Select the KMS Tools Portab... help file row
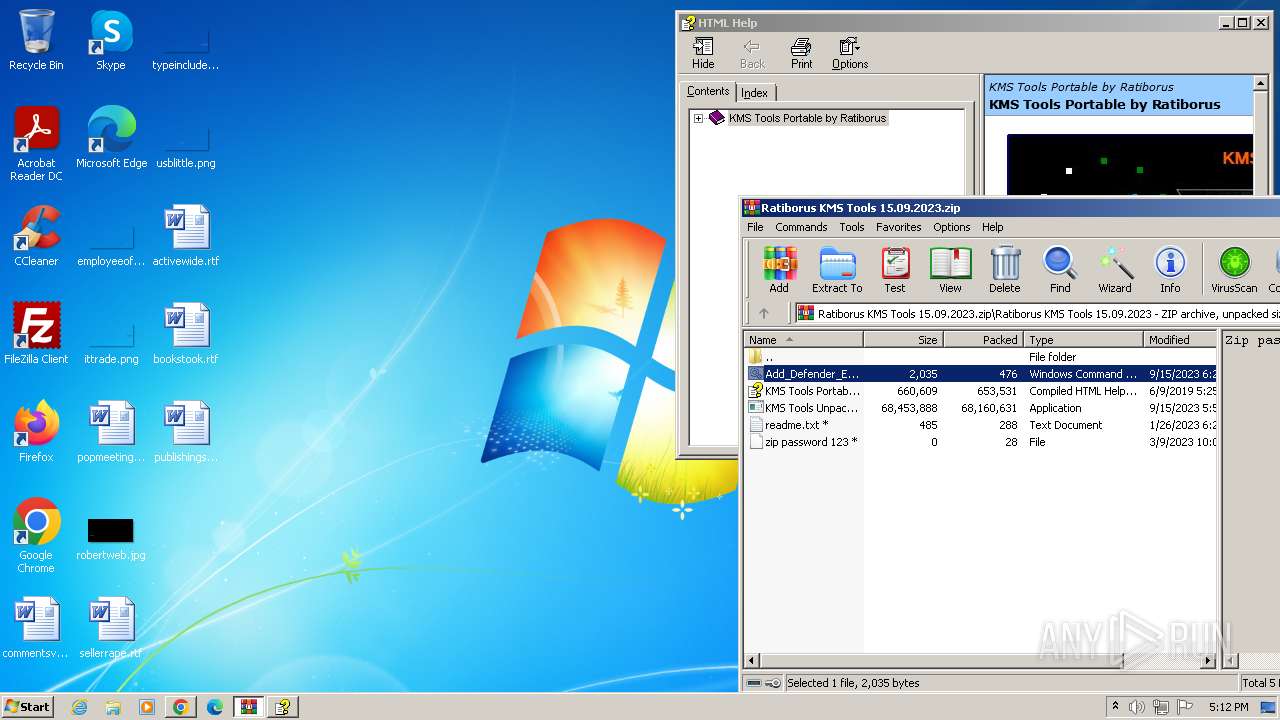 tap(980, 391)
